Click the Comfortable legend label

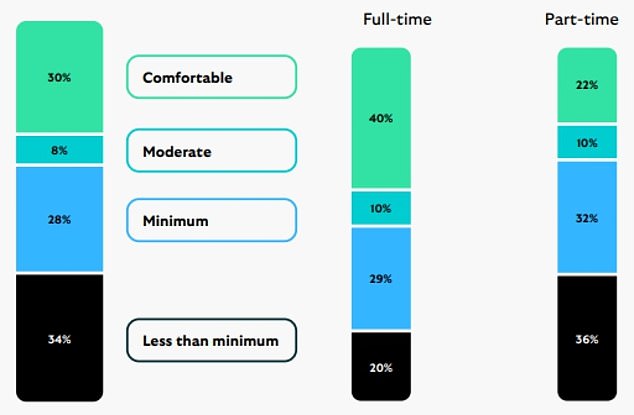pos(211,77)
